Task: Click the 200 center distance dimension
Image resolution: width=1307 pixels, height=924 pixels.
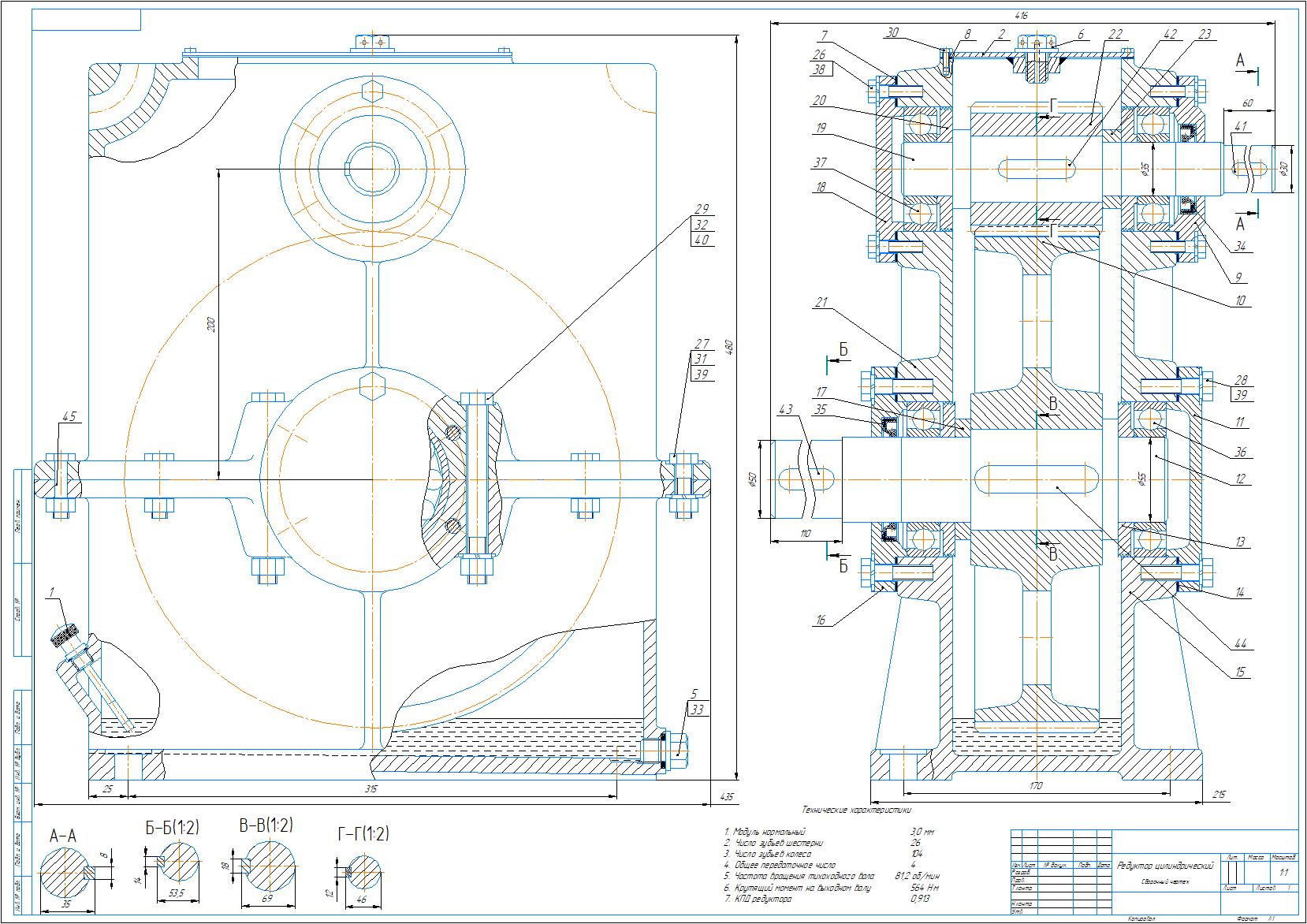Action: [212, 324]
